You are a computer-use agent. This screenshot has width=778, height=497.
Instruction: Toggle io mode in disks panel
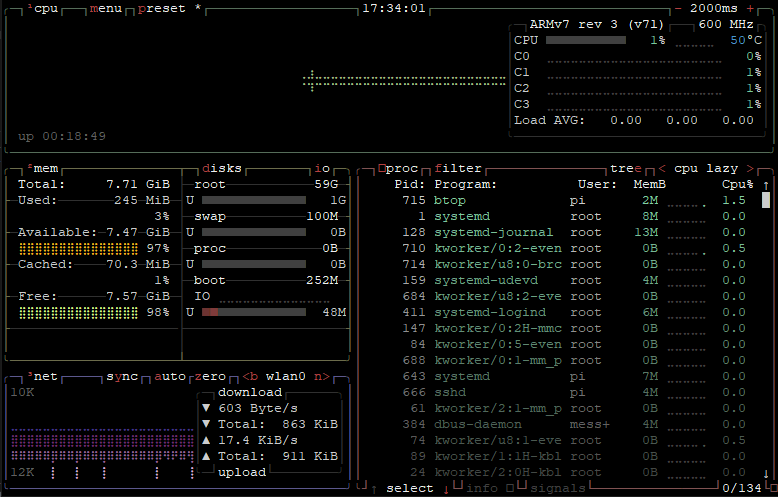[322, 168]
